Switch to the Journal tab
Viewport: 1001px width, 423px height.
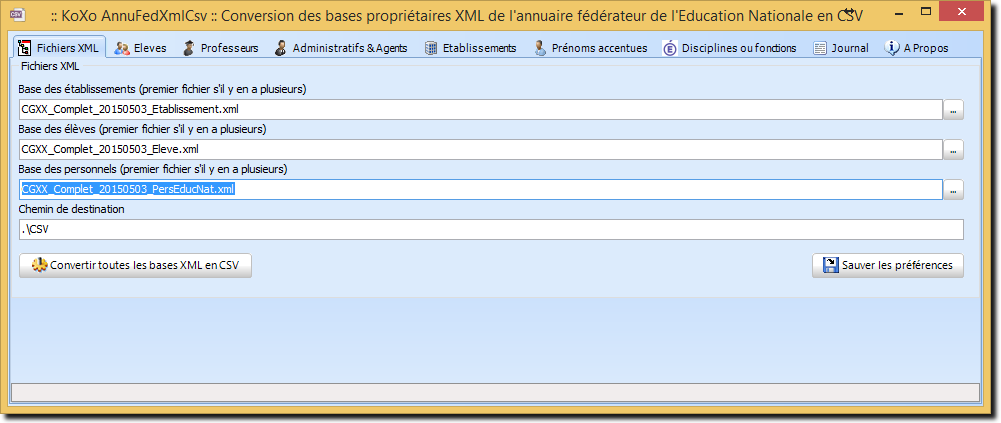click(841, 48)
